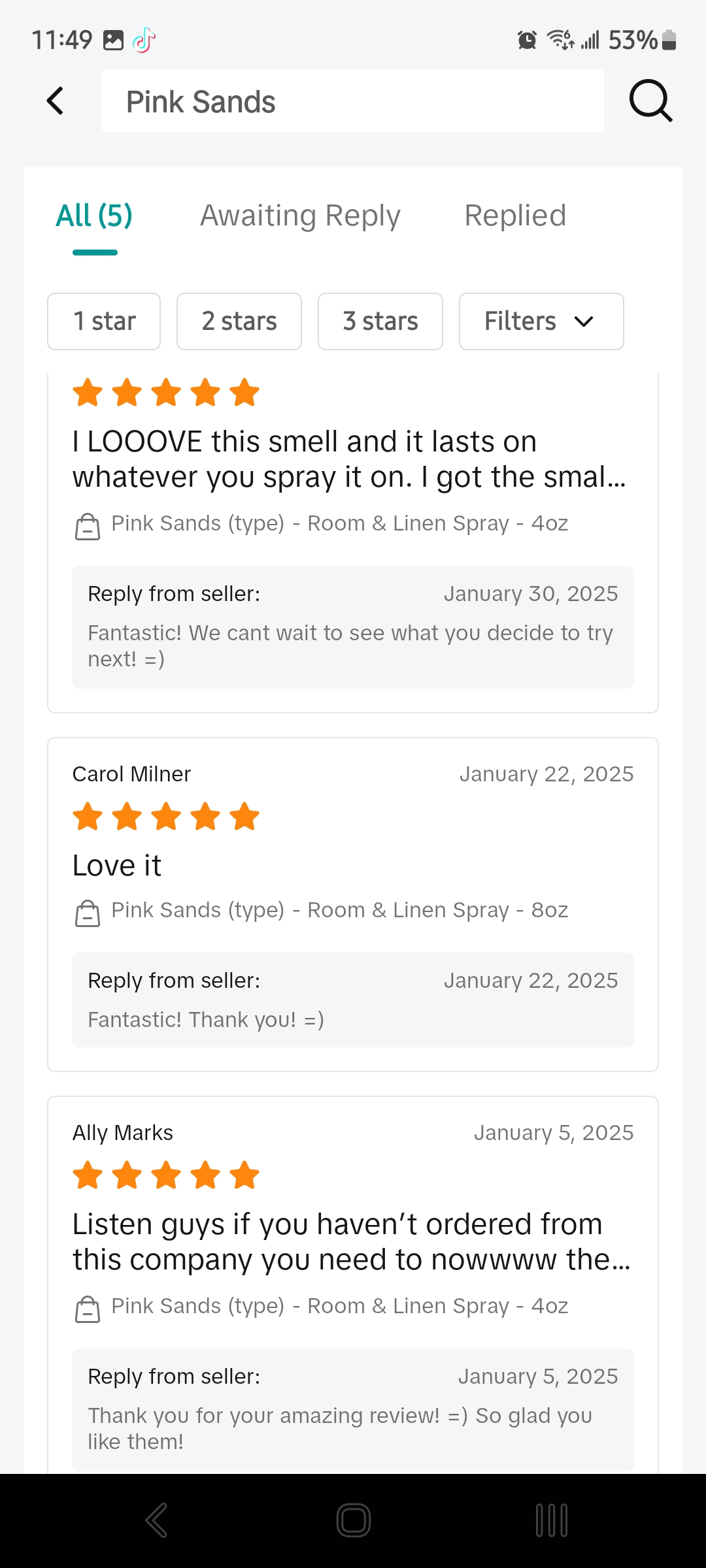Open Carol Milner reviewer name

[131, 774]
